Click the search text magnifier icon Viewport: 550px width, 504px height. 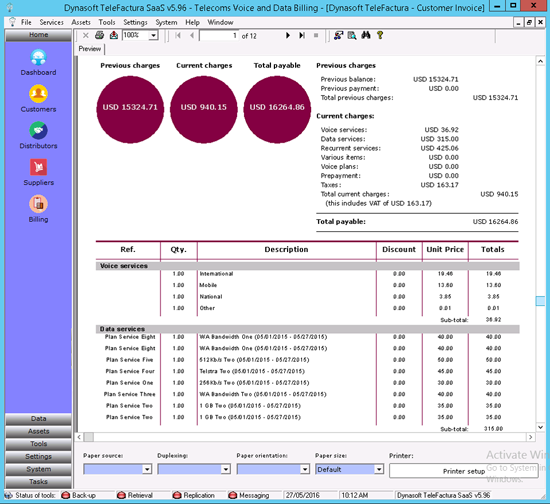352,35
